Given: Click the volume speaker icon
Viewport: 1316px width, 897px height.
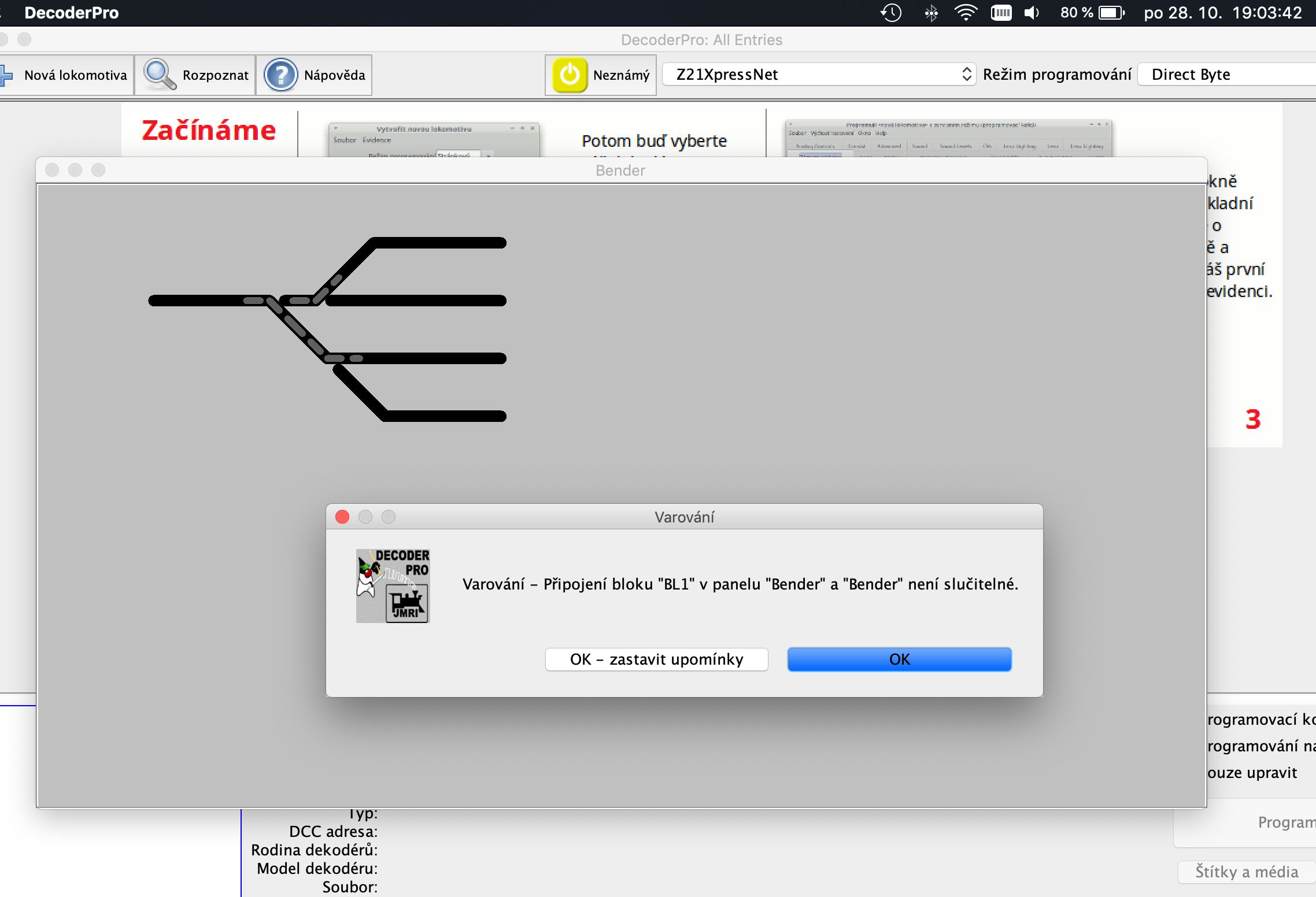Looking at the screenshot, I should pos(1032,13).
